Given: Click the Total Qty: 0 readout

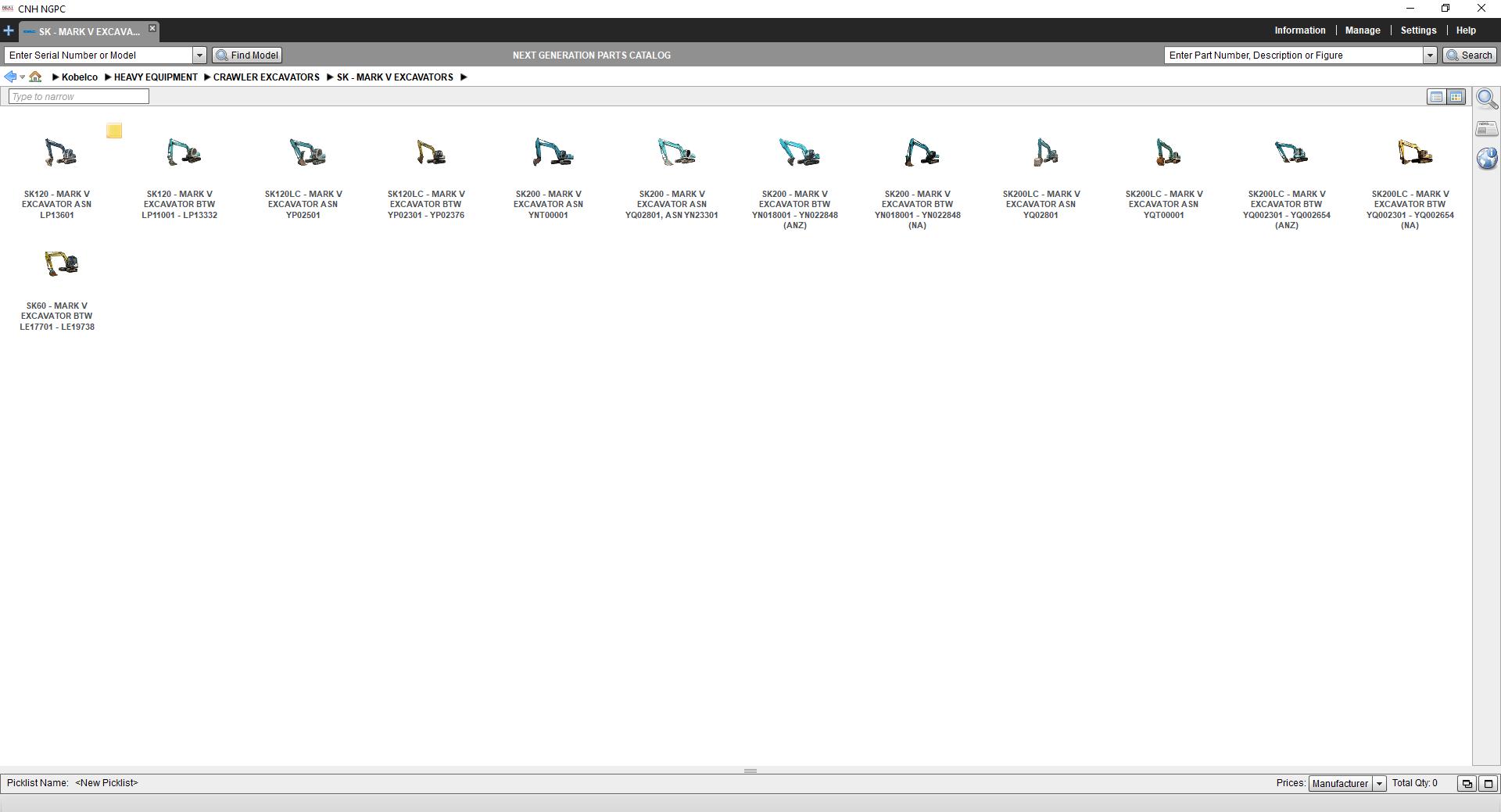Looking at the screenshot, I should (1414, 783).
